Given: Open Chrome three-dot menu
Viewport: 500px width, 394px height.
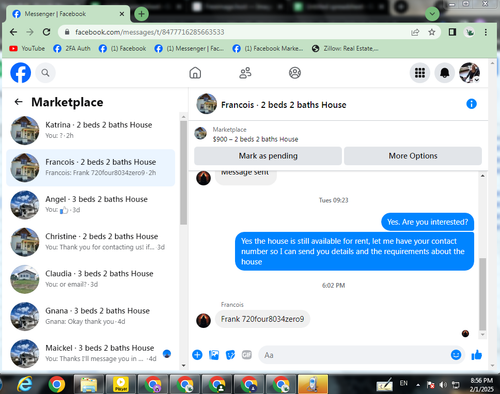Looking at the screenshot, I should [486, 32].
